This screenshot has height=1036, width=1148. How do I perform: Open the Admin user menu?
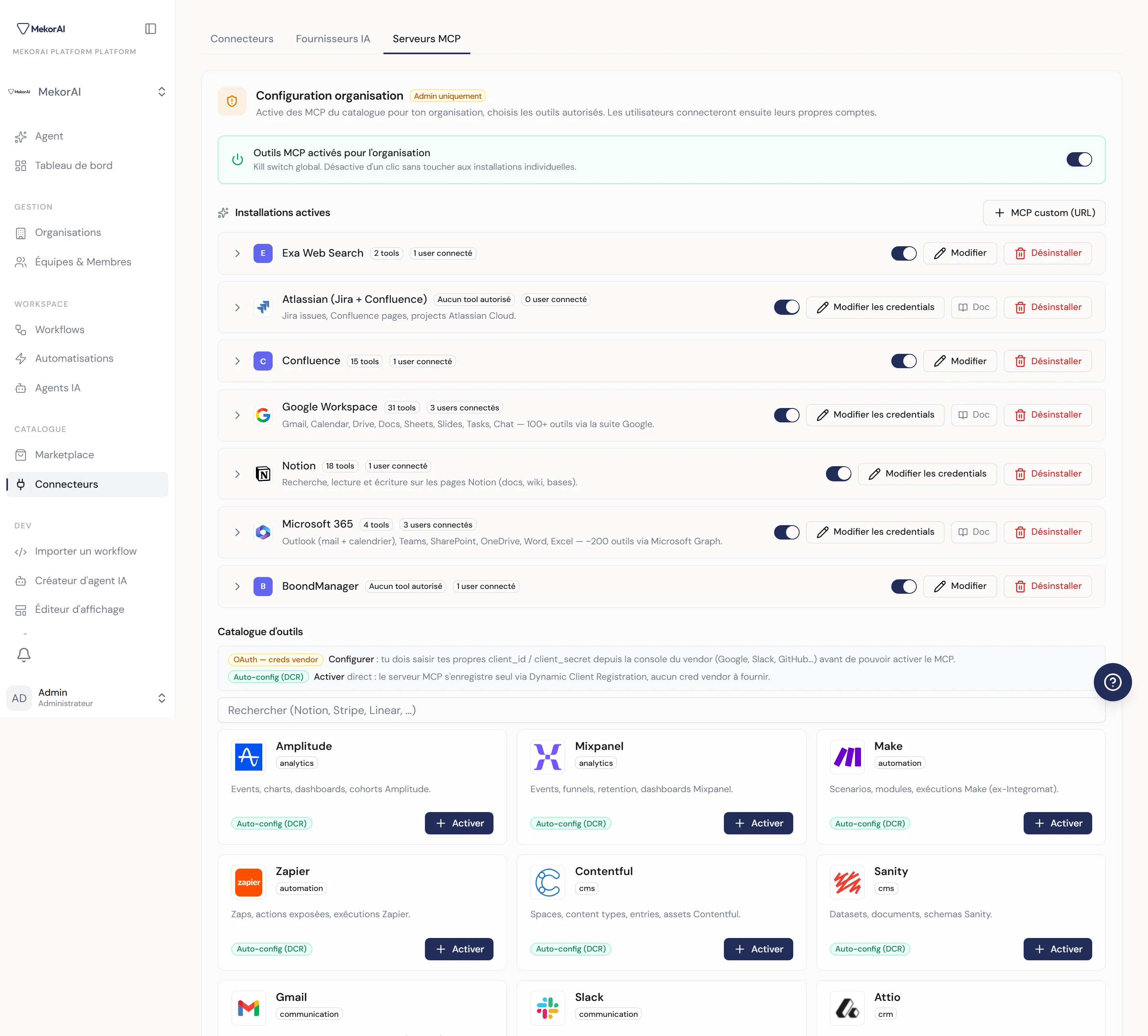pos(87,698)
